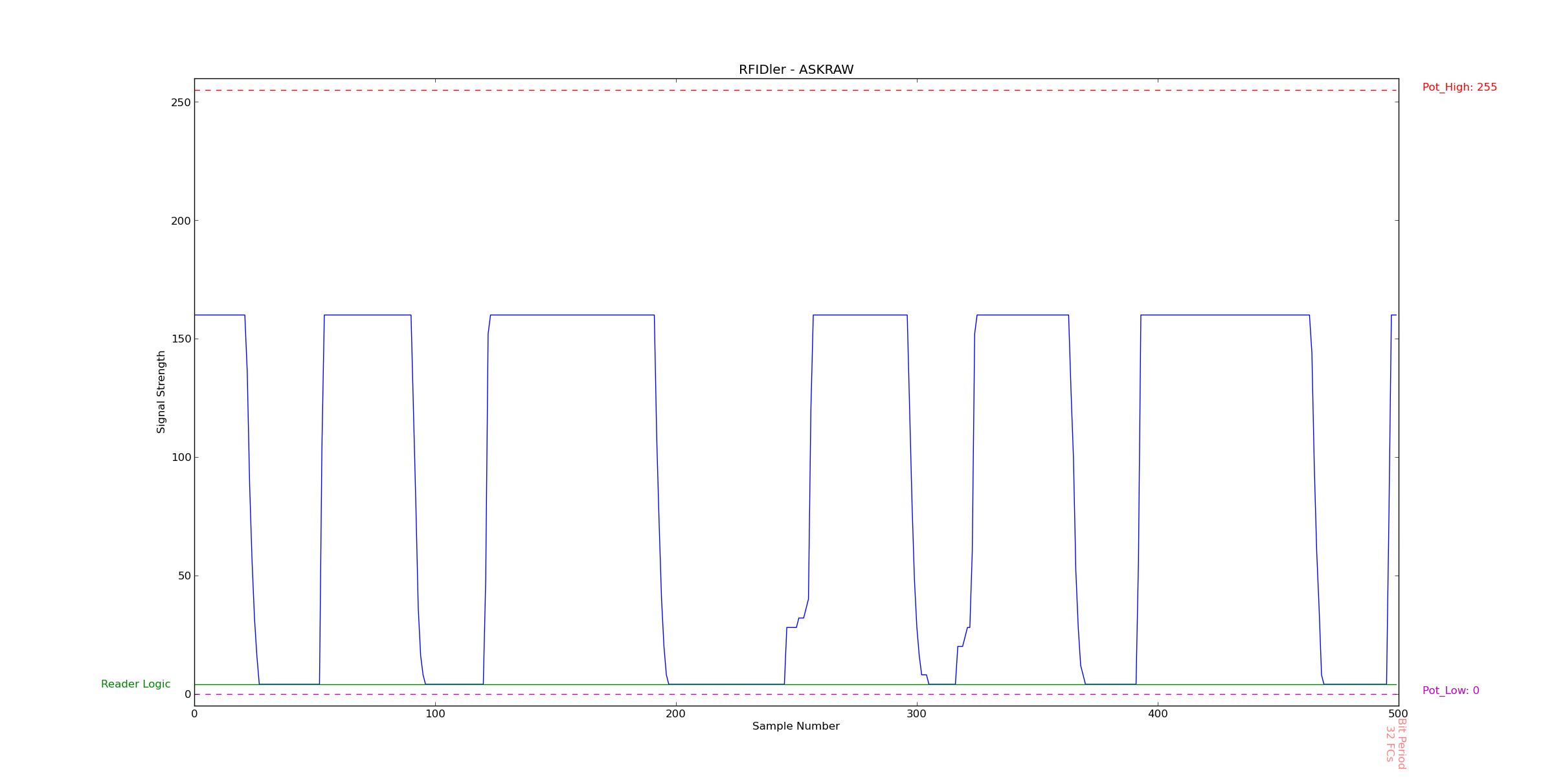Click the 'Sample Number' x-axis label
The height and width of the screenshot is (784, 1554).
click(796, 726)
